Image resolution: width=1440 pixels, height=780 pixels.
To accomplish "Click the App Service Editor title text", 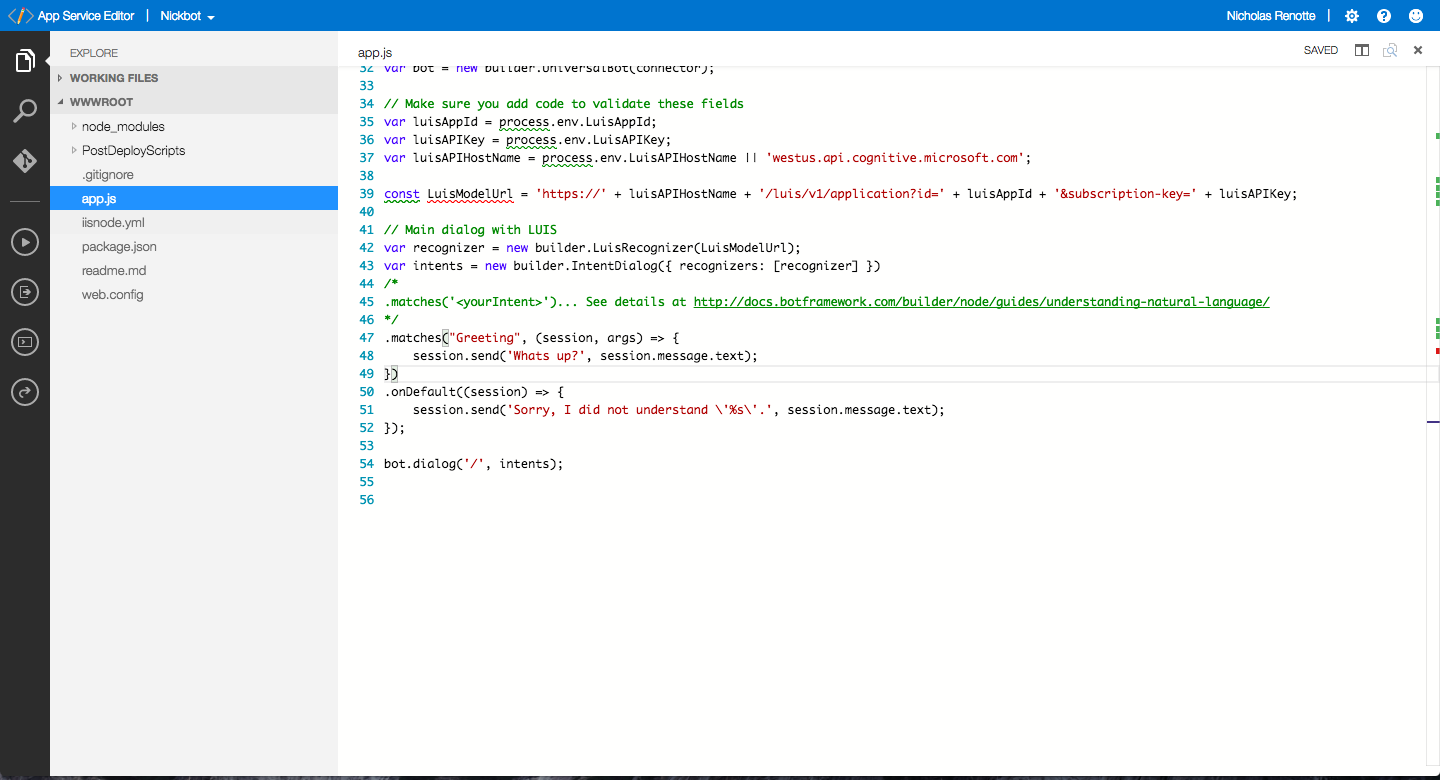I will (86, 16).
